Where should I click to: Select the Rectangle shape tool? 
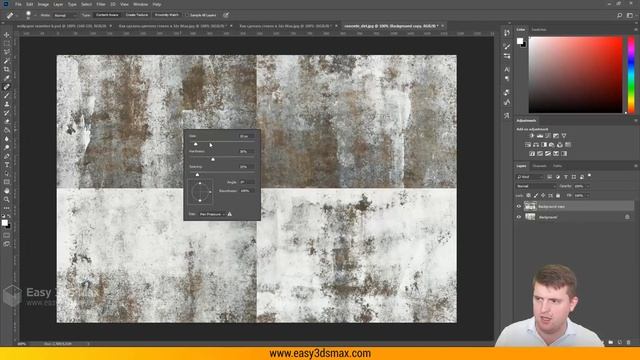point(7,182)
